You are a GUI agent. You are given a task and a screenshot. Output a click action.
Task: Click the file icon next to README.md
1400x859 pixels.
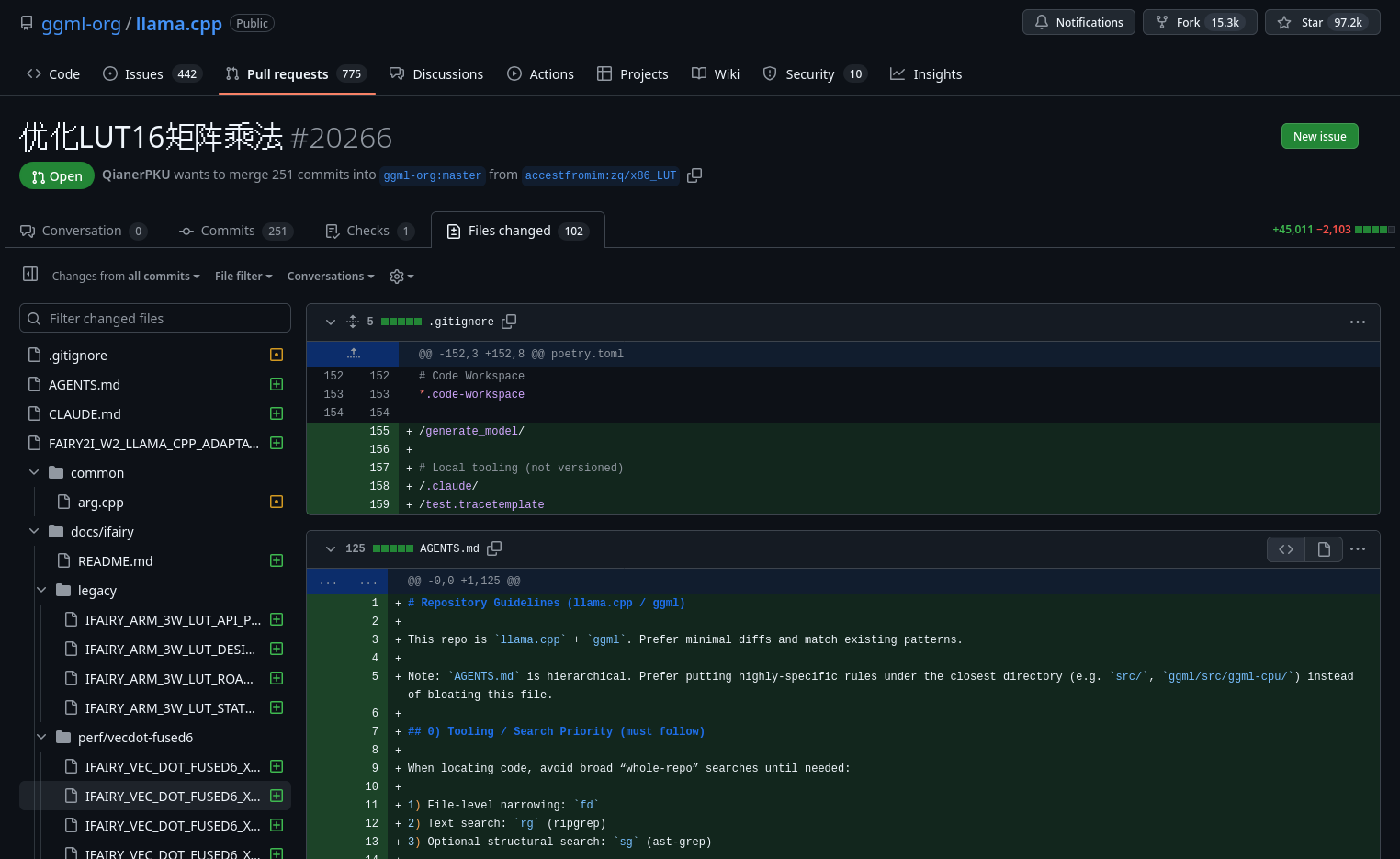tap(64, 561)
